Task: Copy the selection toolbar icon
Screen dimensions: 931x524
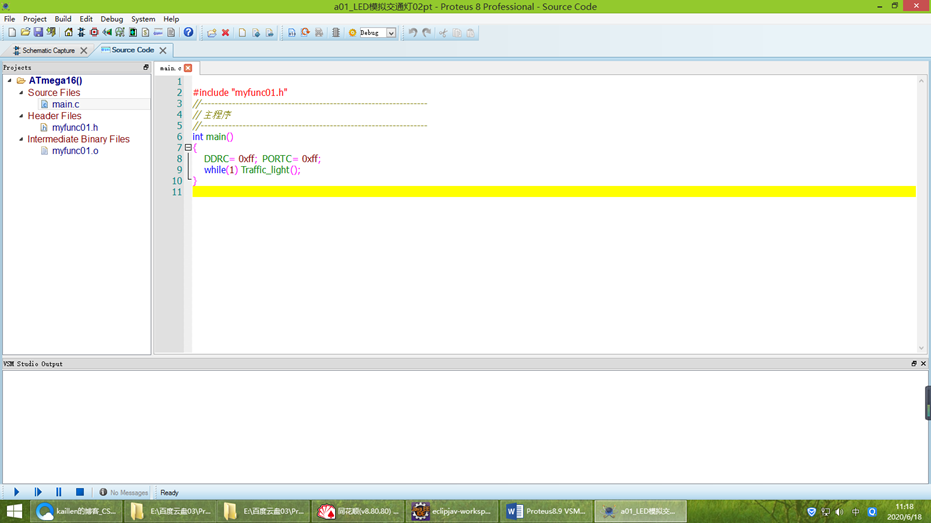Action: 457,33
